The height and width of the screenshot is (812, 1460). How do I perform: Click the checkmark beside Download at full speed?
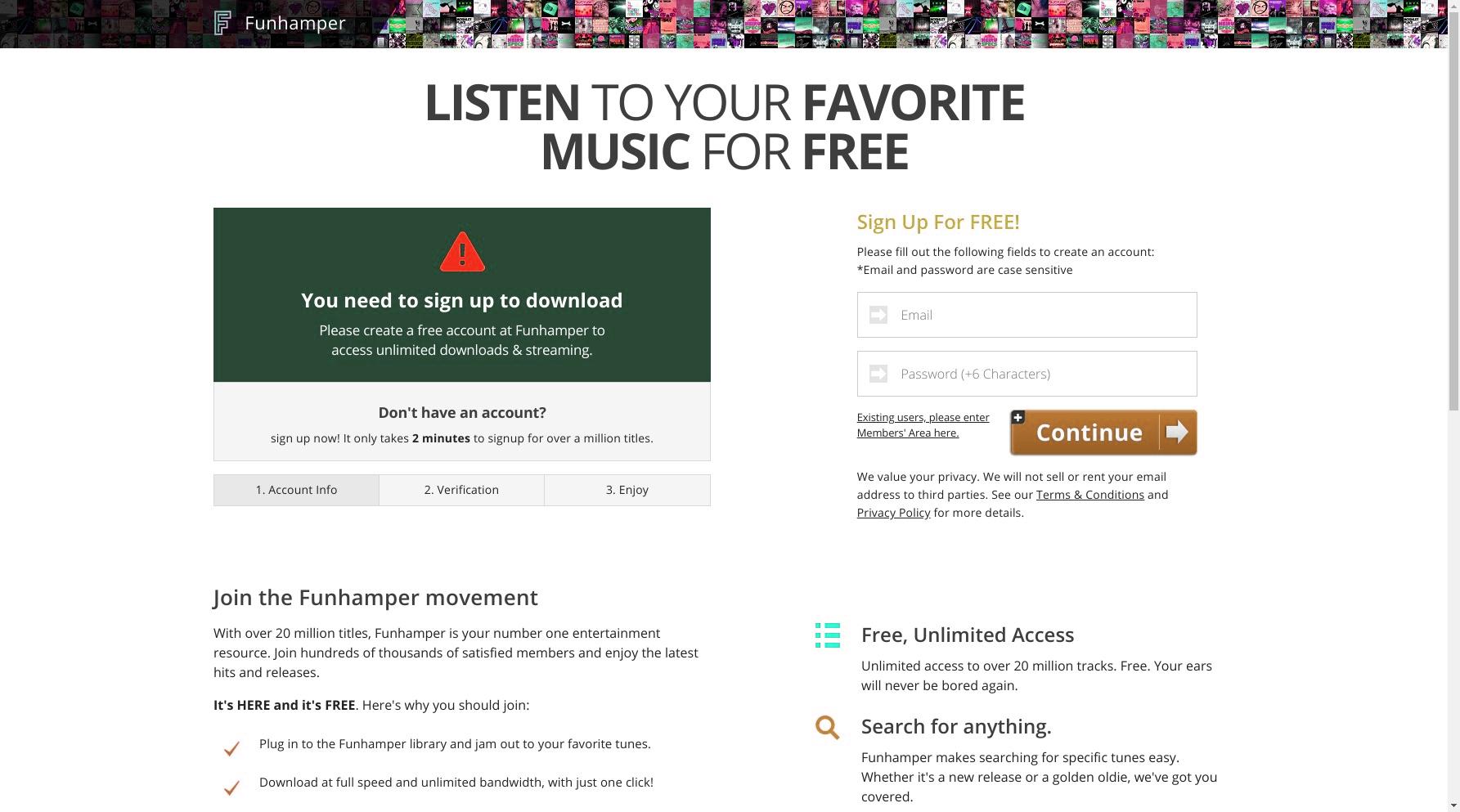click(231, 787)
